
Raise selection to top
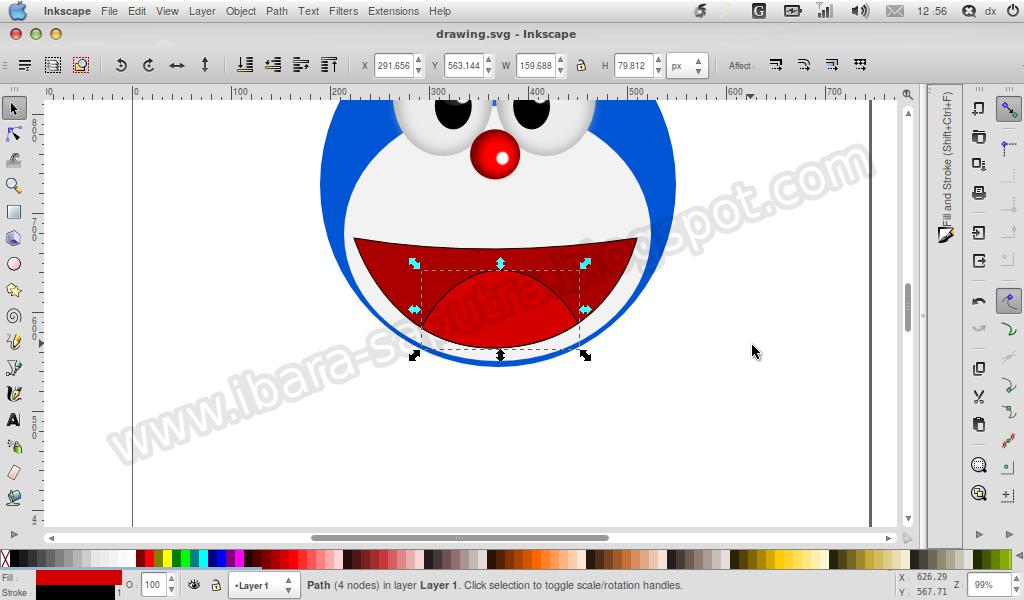tap(329, 65)
